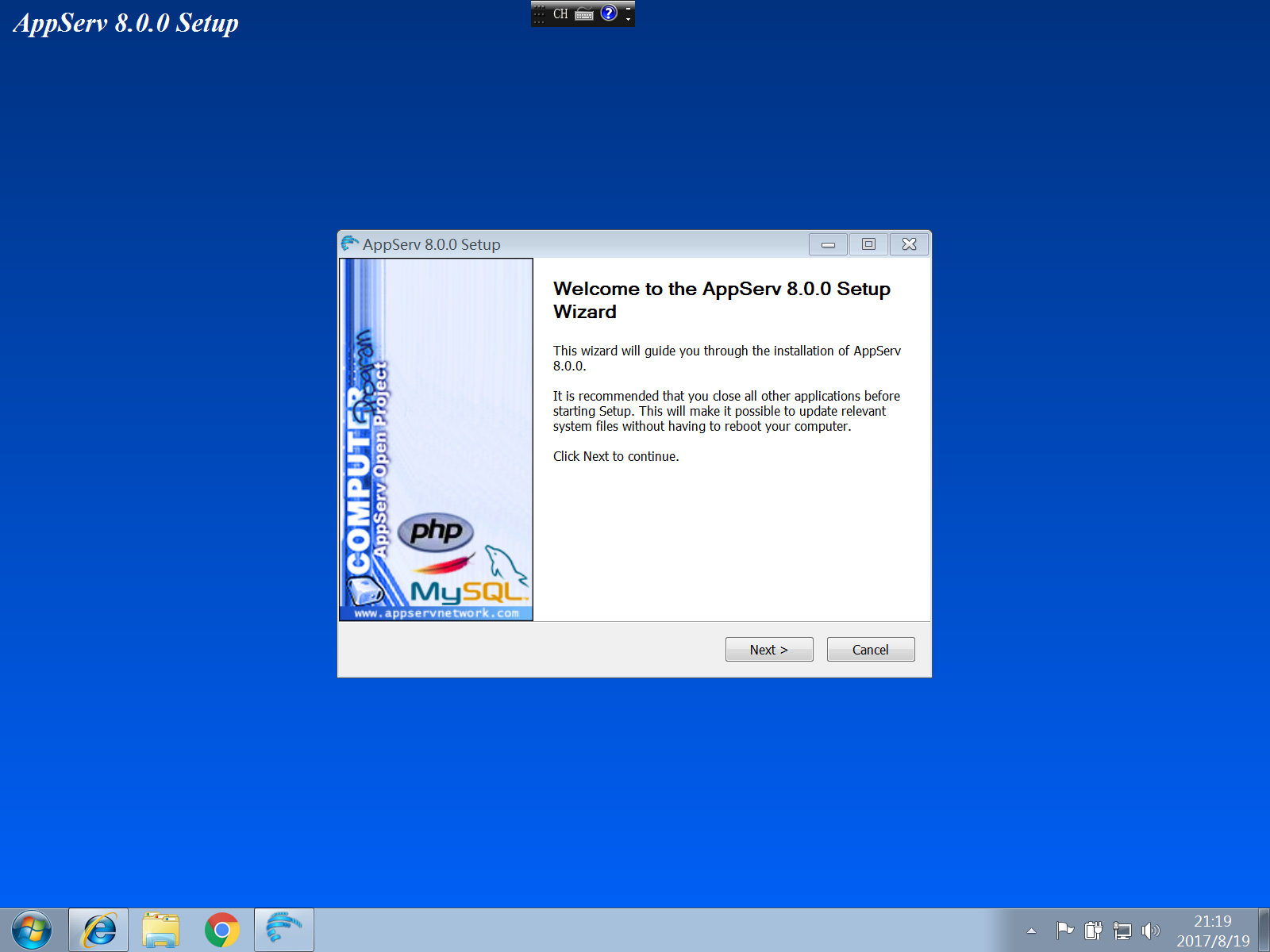Click the language bar keyboard icon

point(584,13)
